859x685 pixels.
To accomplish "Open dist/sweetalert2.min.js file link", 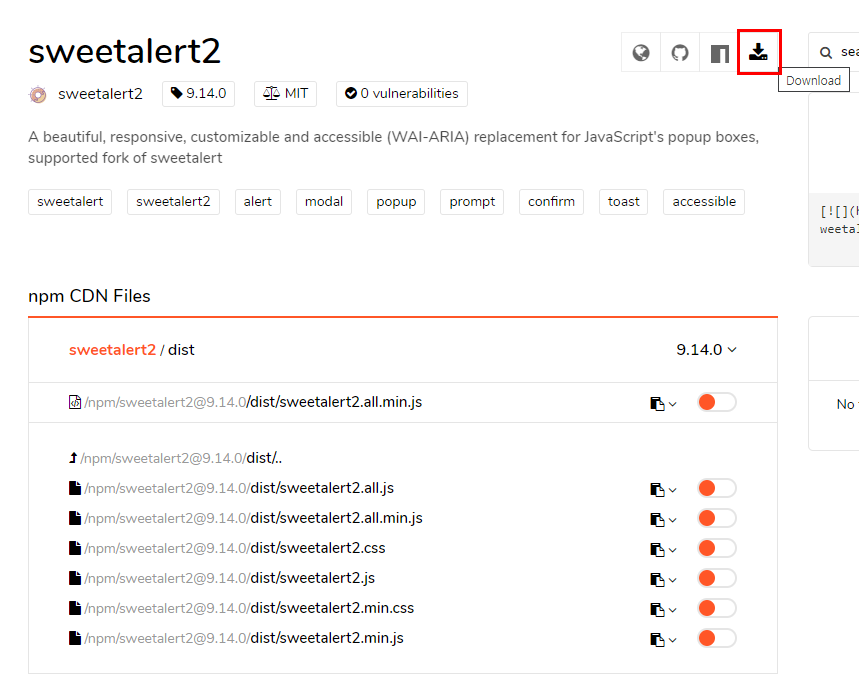I will tap(244, 638).
